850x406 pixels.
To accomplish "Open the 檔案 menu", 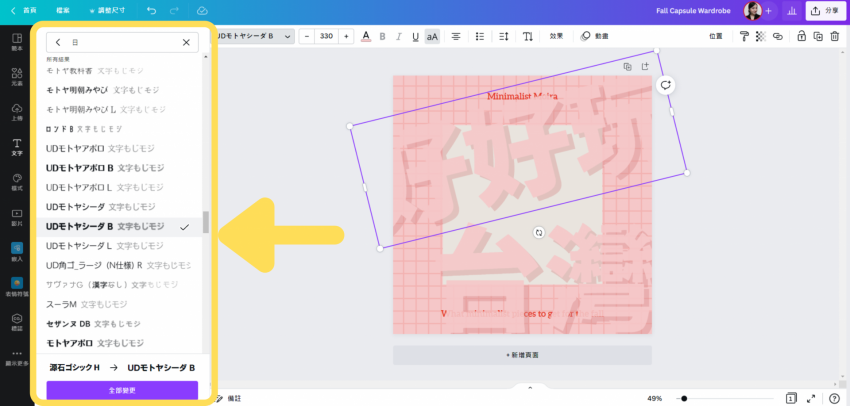I will (64, 10).
